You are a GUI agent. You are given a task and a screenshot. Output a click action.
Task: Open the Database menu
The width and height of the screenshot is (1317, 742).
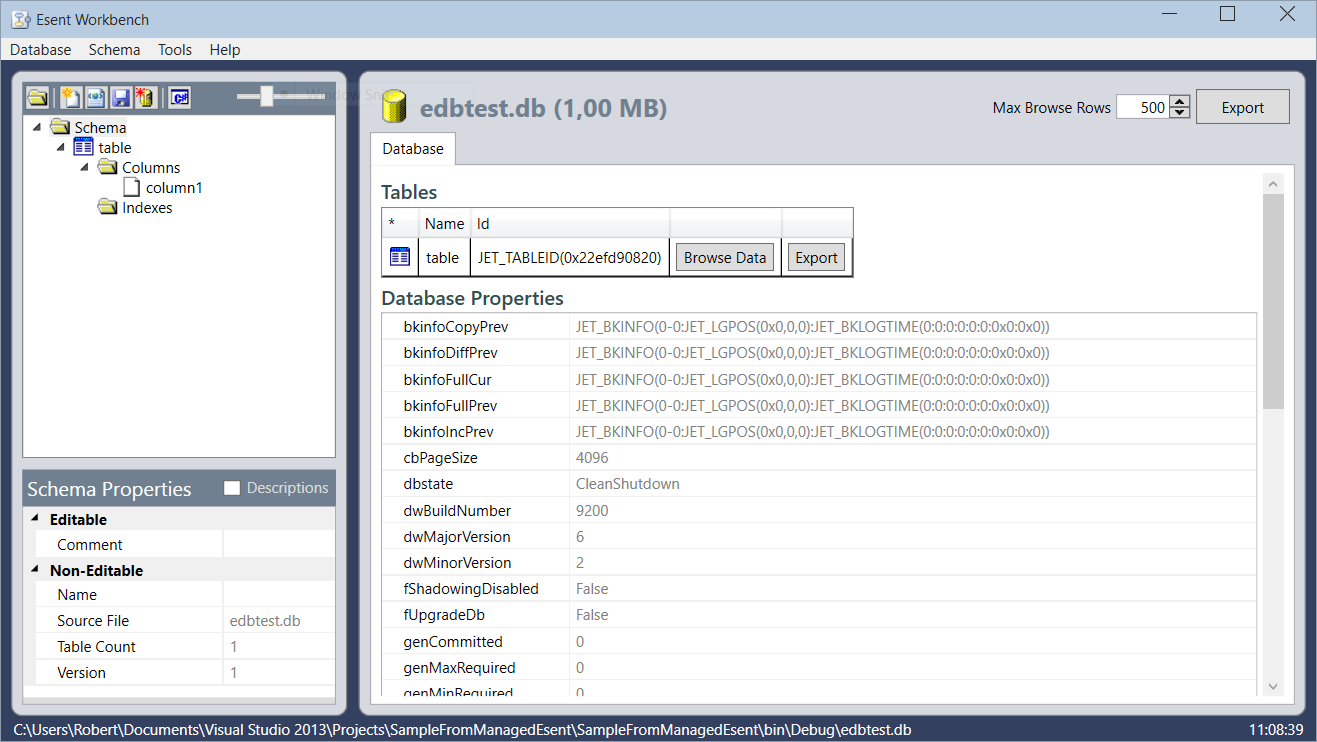[41, 49]
